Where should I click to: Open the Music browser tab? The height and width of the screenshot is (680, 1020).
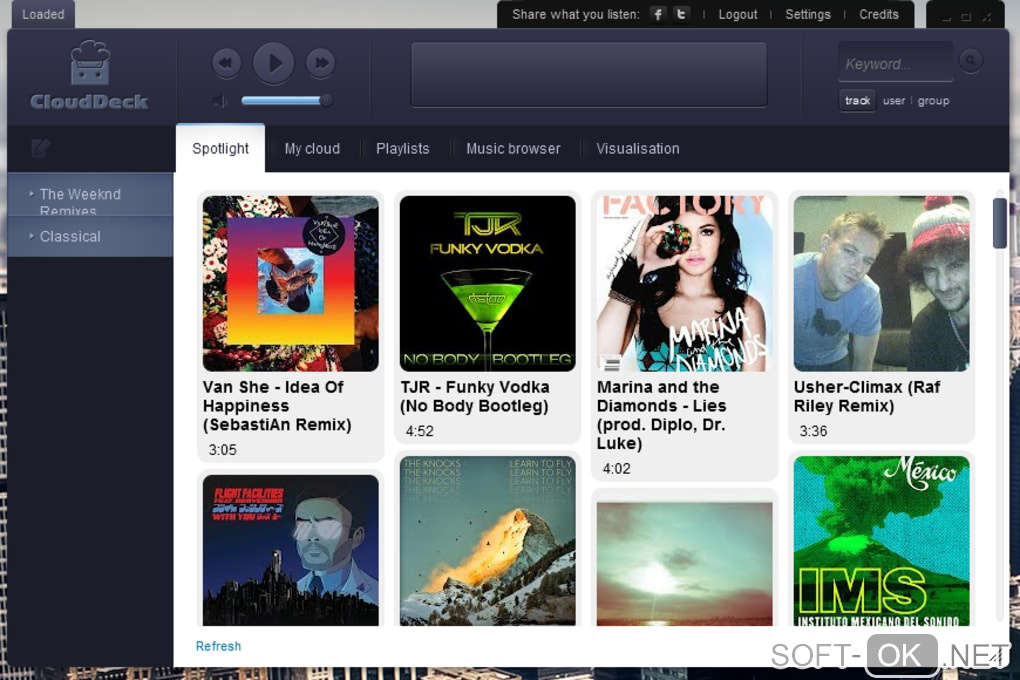click(x=513, y=148)
